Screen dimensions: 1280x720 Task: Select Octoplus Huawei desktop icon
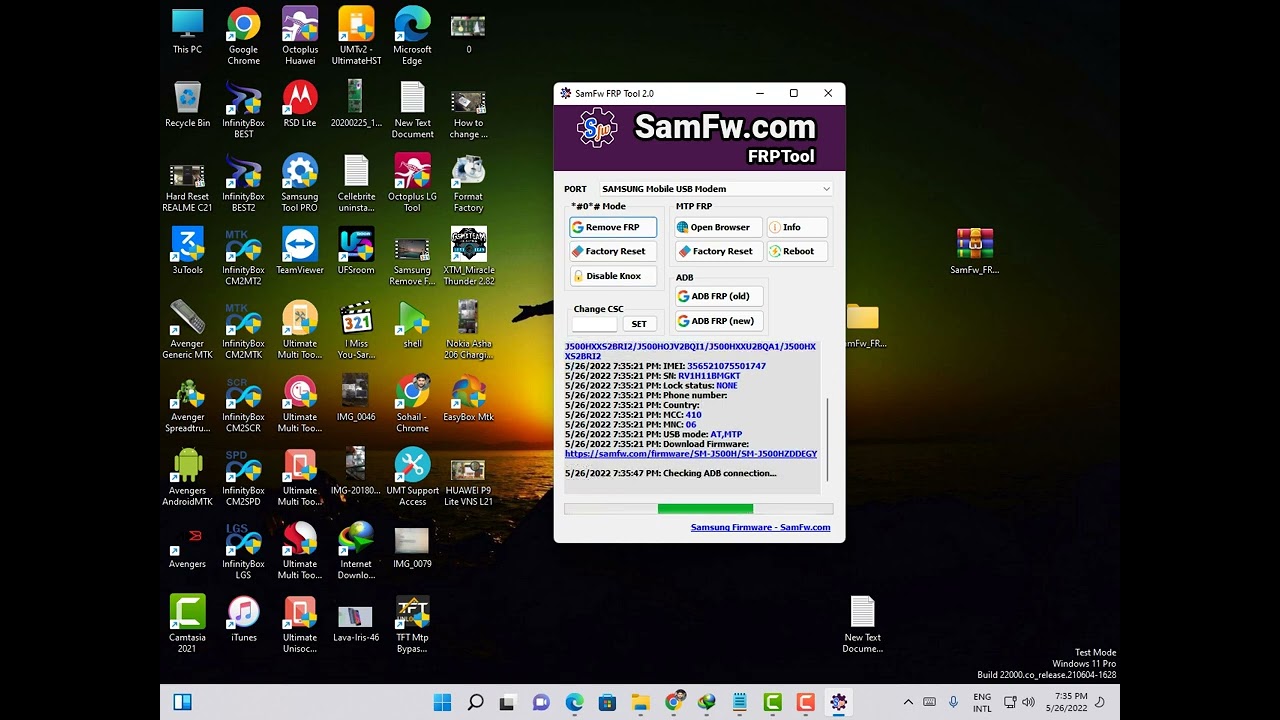pyautogui.click(x=300, y=37)
